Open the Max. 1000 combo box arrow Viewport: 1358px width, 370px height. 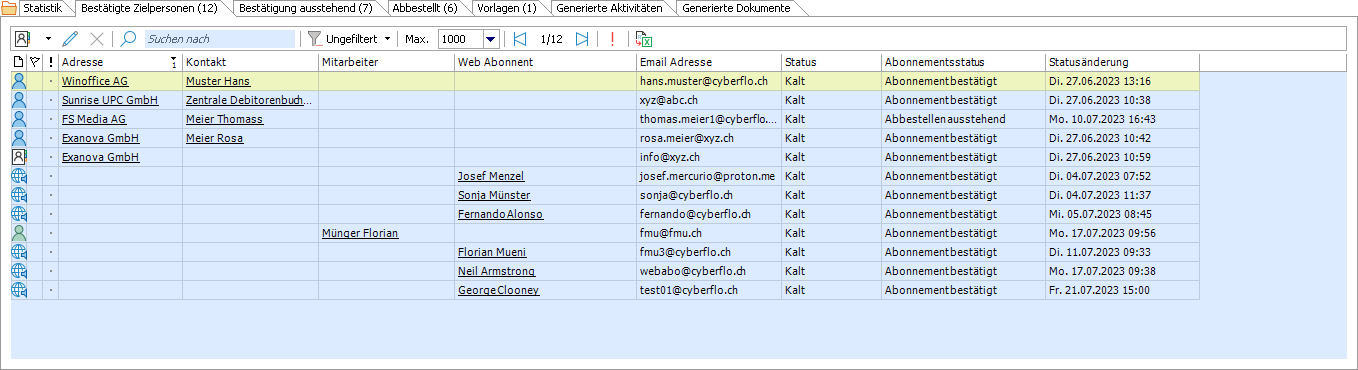coord(491,39)
